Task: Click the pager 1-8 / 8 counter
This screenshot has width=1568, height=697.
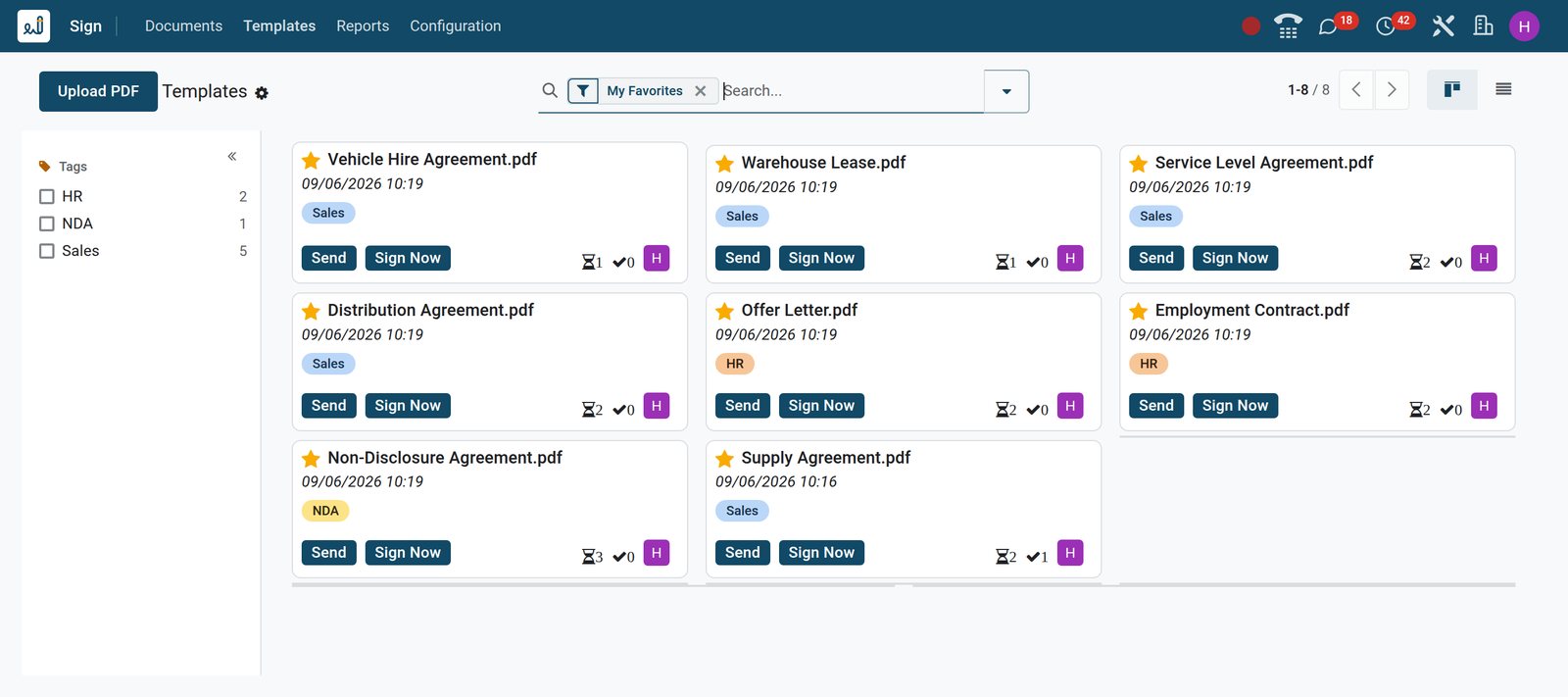Action: [x=1308, y=90]
